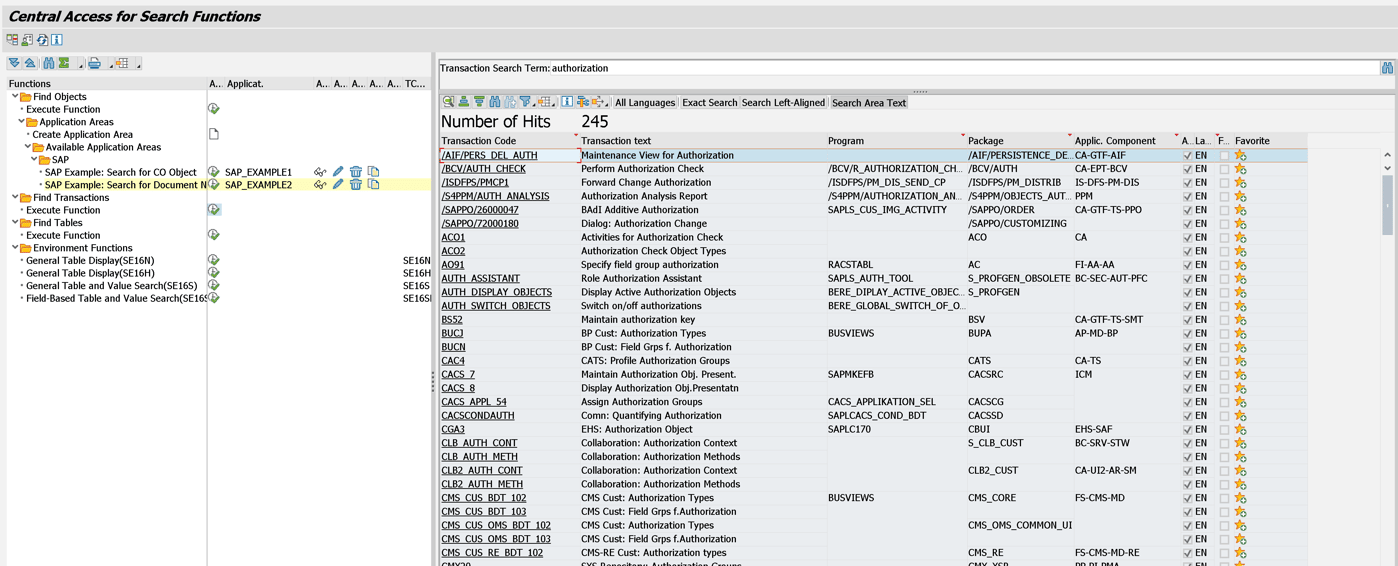Collapse the Environment Functions tree node
Screen dimensions: 1398x566
(x=15, y=248)
